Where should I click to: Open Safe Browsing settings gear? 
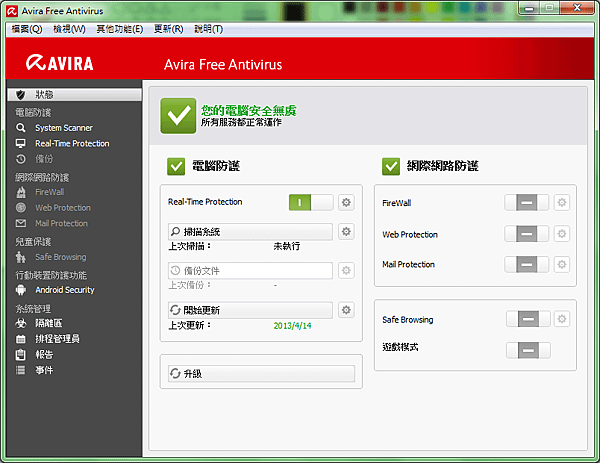[x=562, y=319]
